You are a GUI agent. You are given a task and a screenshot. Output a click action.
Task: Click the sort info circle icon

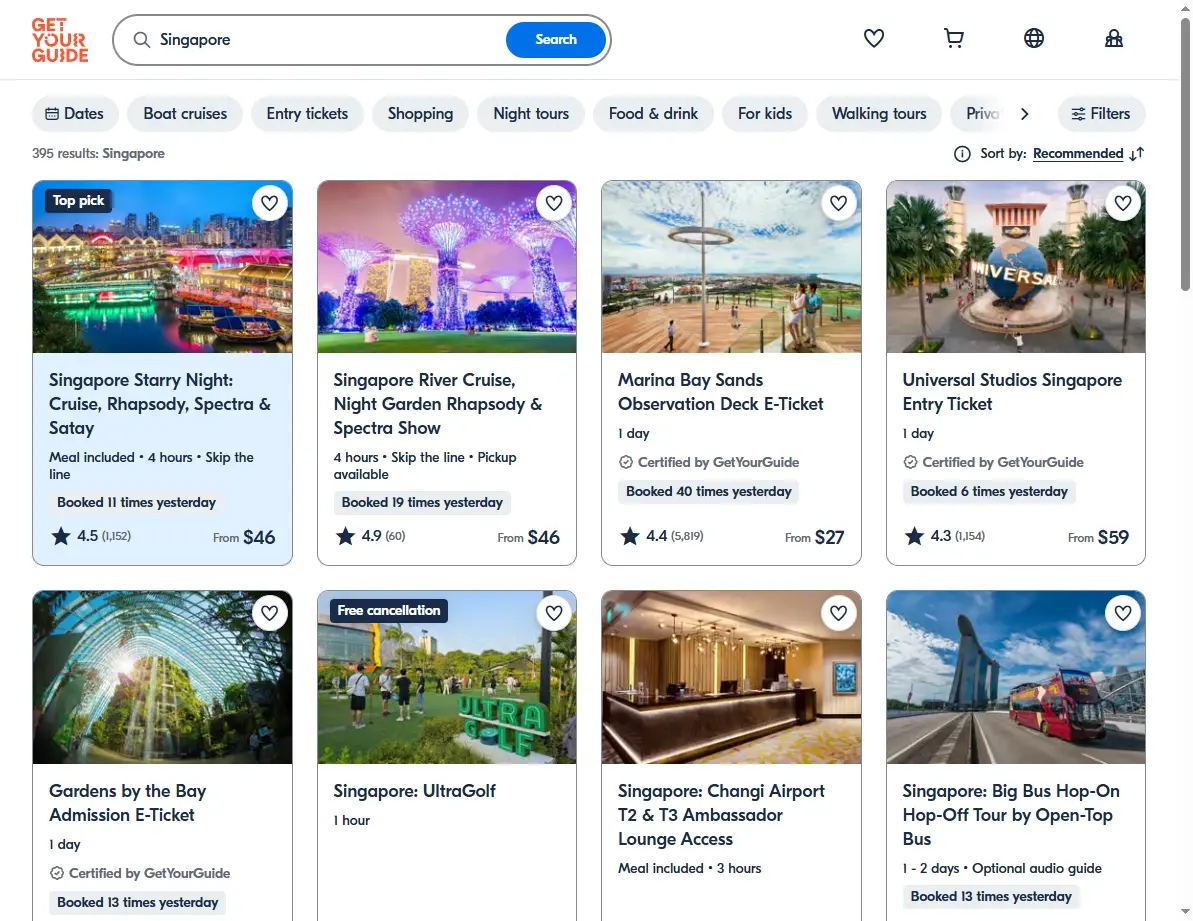(x=962, y=154)
